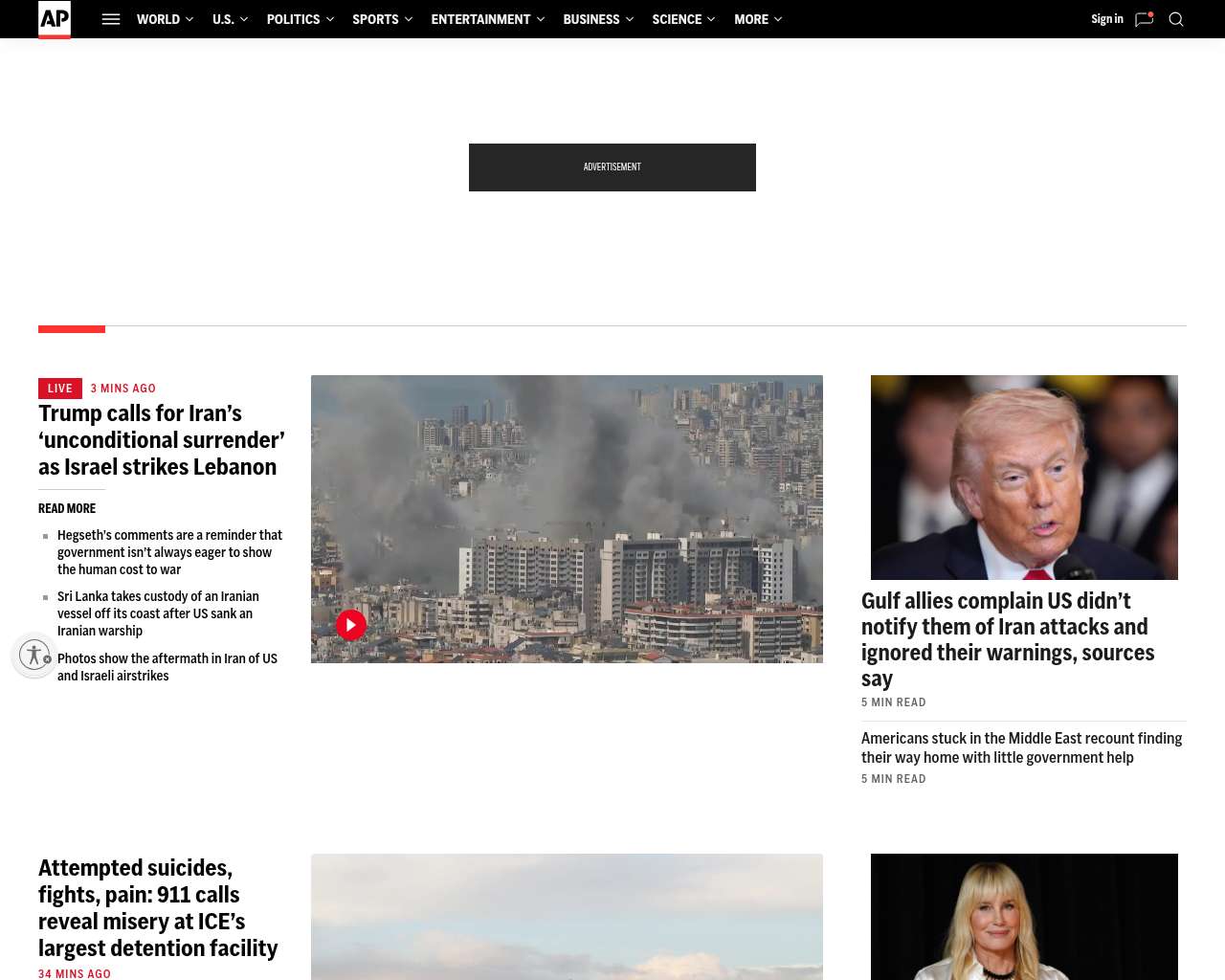Click the blonde woman photo thumbnail
1225x980 pixels.
click(x=1024, y=917)
